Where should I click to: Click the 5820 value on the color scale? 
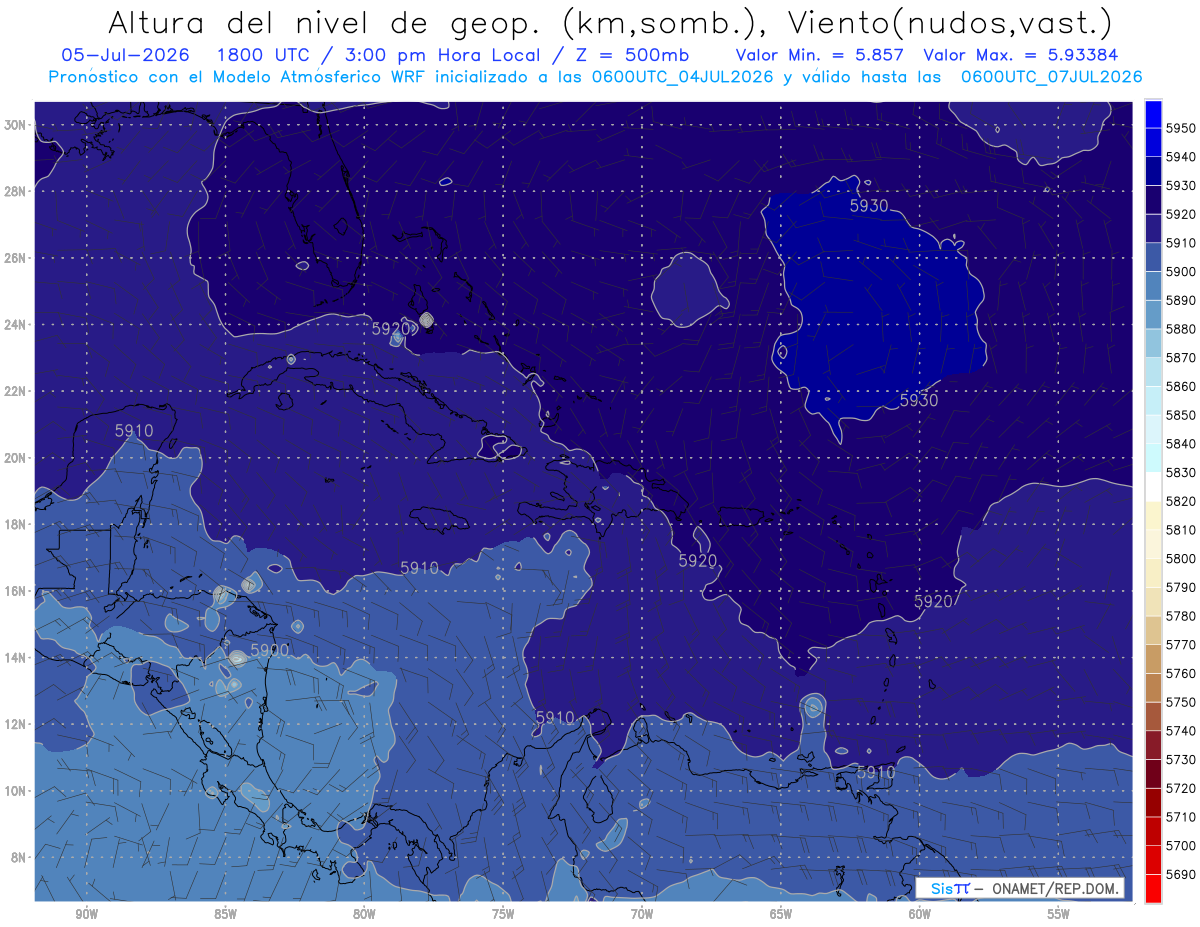click(1181, 501)
